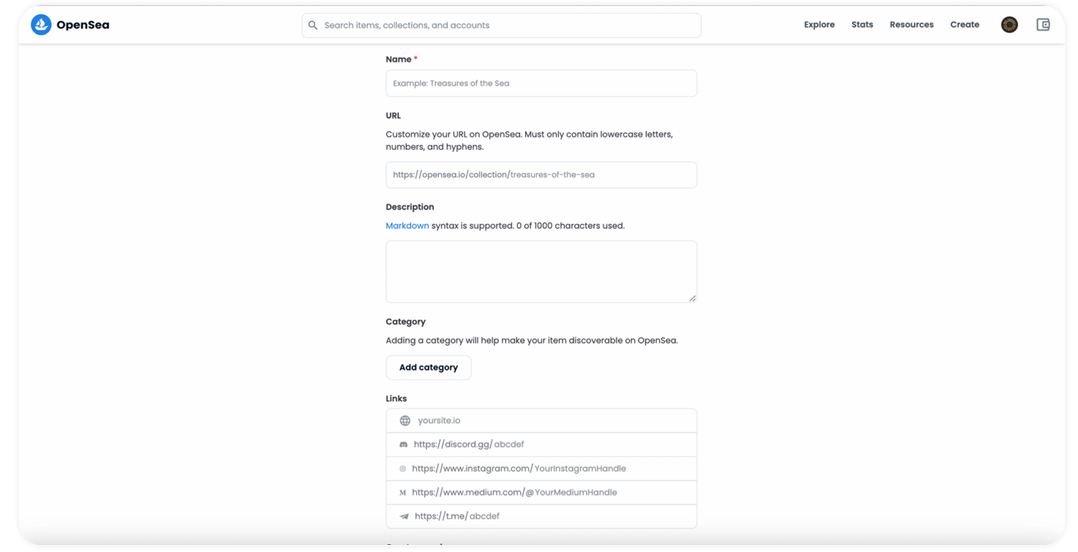Open the Explore menu
The image size is (1078, 552).
[819, 25]
